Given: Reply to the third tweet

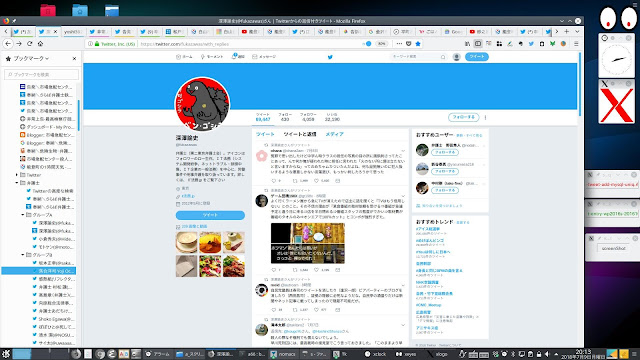Looking at the screenshot, I should pyautogui.click(x=274, y=310).
